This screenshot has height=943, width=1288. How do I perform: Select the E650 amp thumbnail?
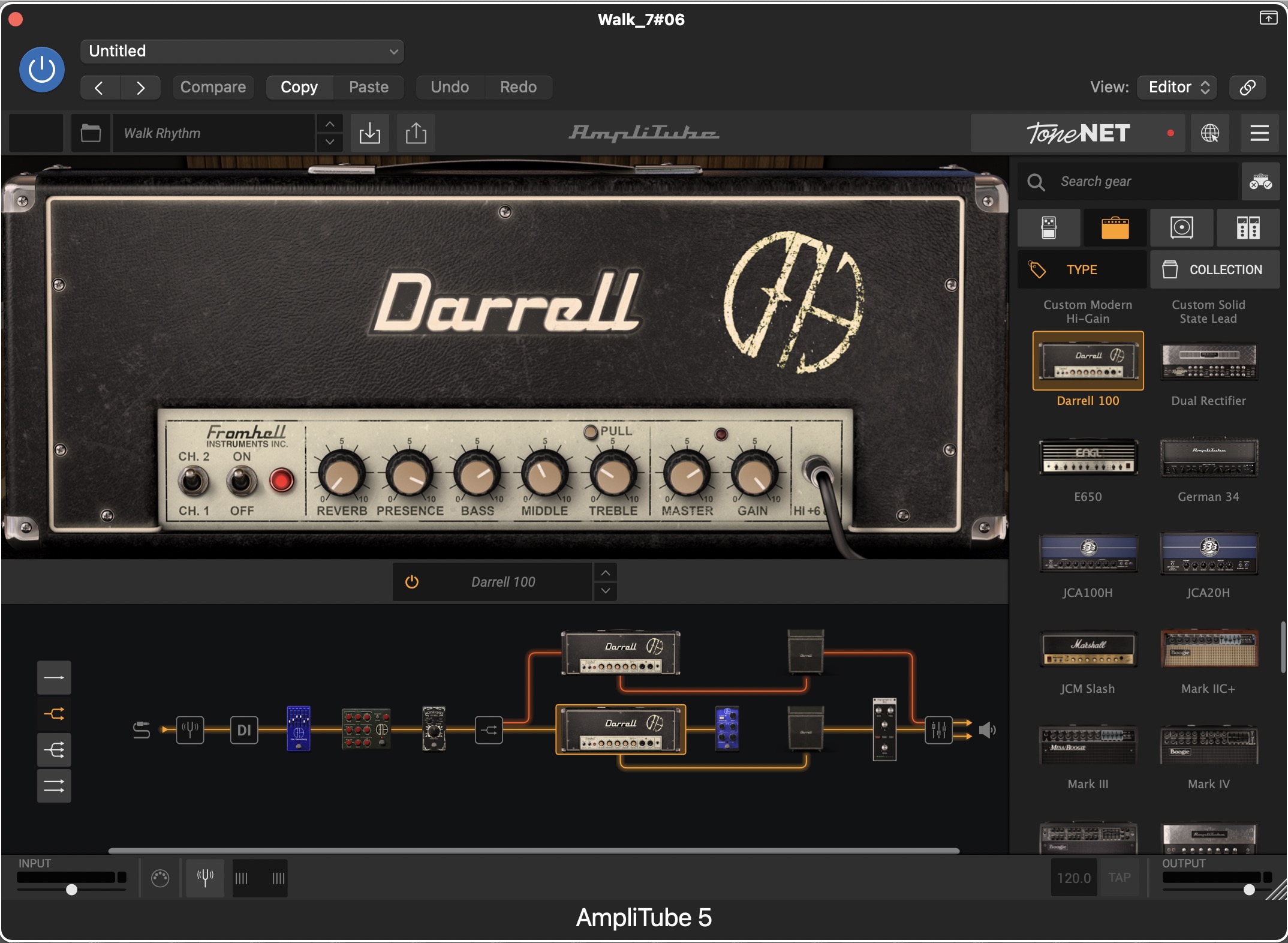click(1088, 457)
